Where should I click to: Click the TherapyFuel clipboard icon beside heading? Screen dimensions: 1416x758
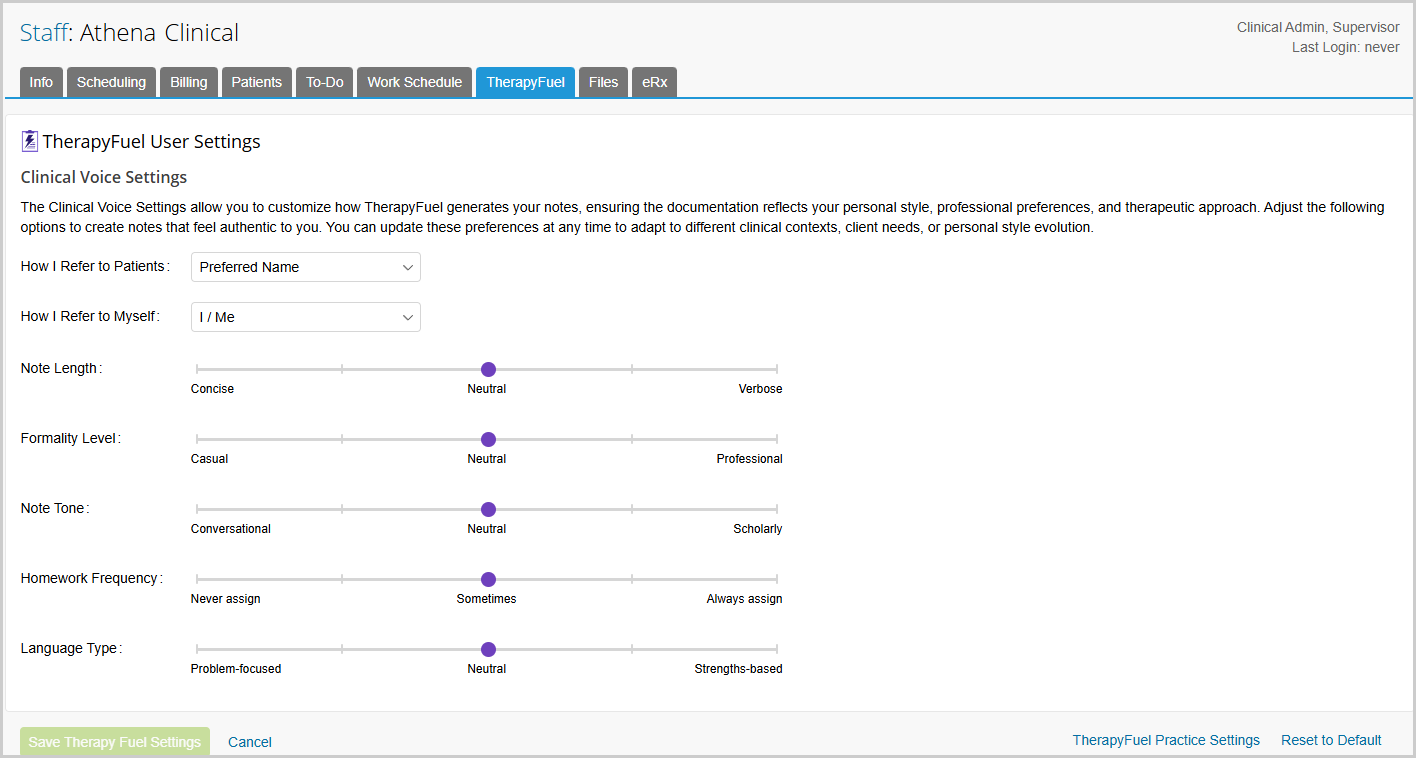pos(30,141)
